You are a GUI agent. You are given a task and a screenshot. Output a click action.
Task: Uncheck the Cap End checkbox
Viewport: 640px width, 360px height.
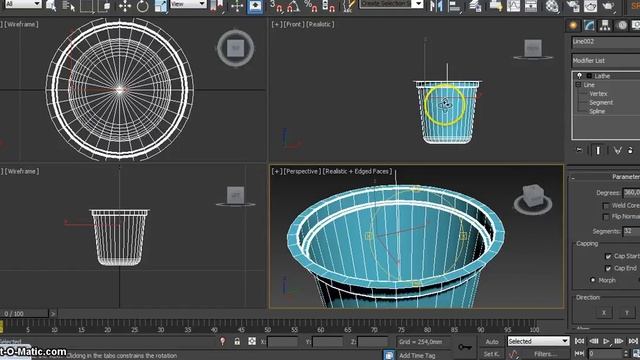tap(608, 268)
